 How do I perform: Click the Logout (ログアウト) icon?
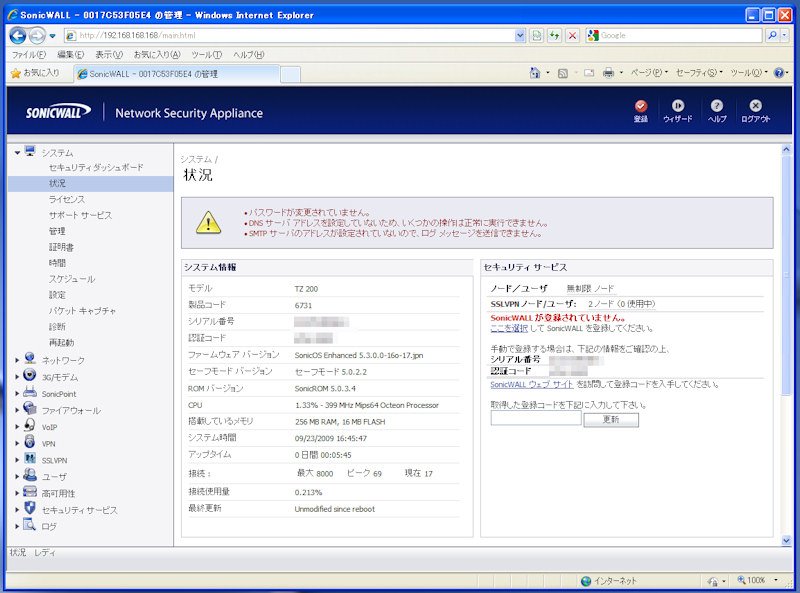pyautogui.click(x=756, y=106)
